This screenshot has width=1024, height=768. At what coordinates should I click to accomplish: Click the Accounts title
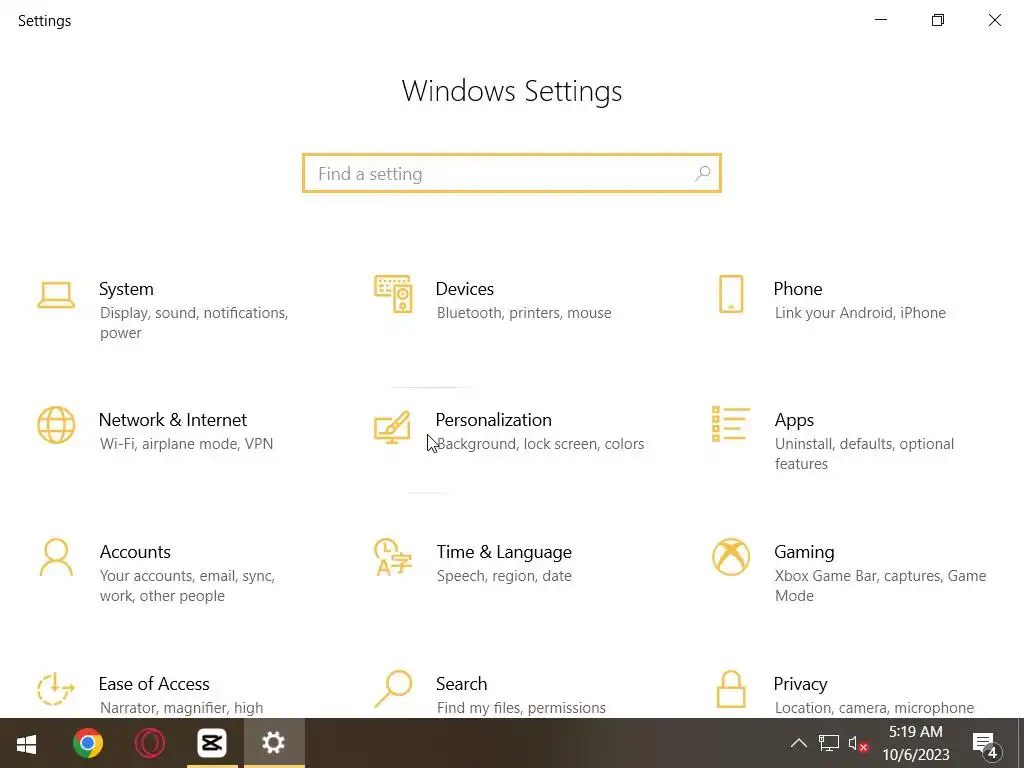pyautogui.click(x=135, y=552)
